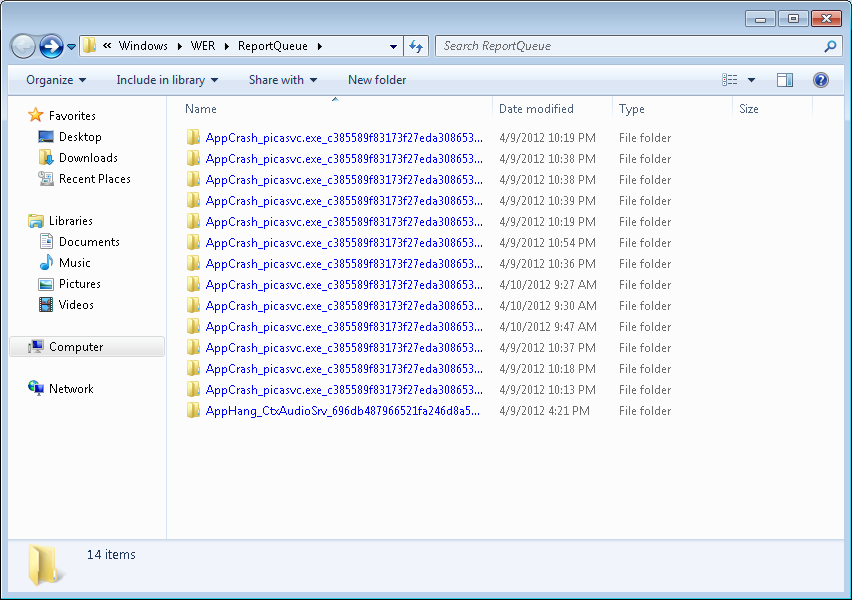Open Videos library in the navigation pane
Screen dimensions: 852x600
click(x=76, y=305)
